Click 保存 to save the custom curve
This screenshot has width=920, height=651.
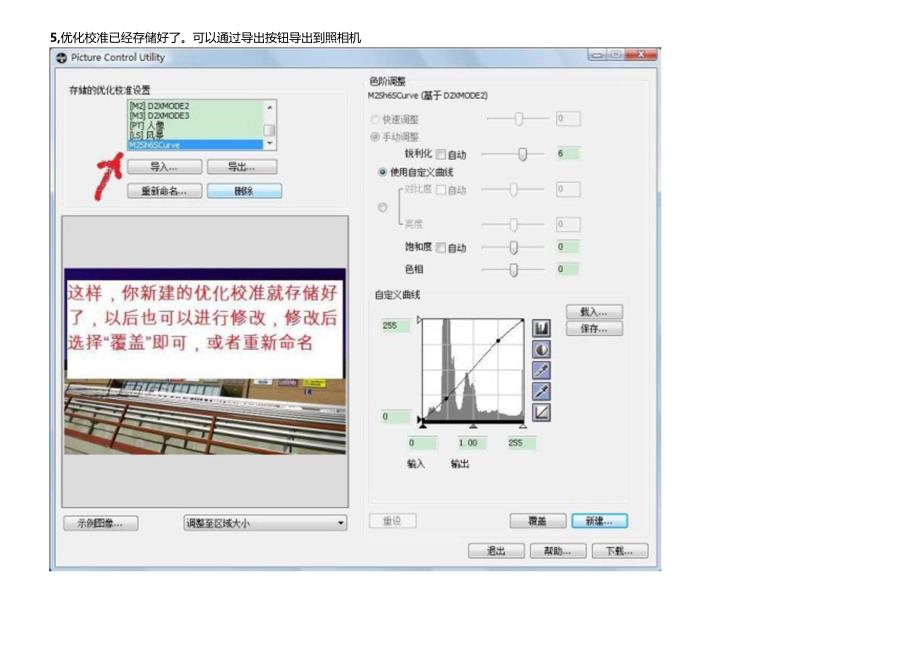coord(594,328)
